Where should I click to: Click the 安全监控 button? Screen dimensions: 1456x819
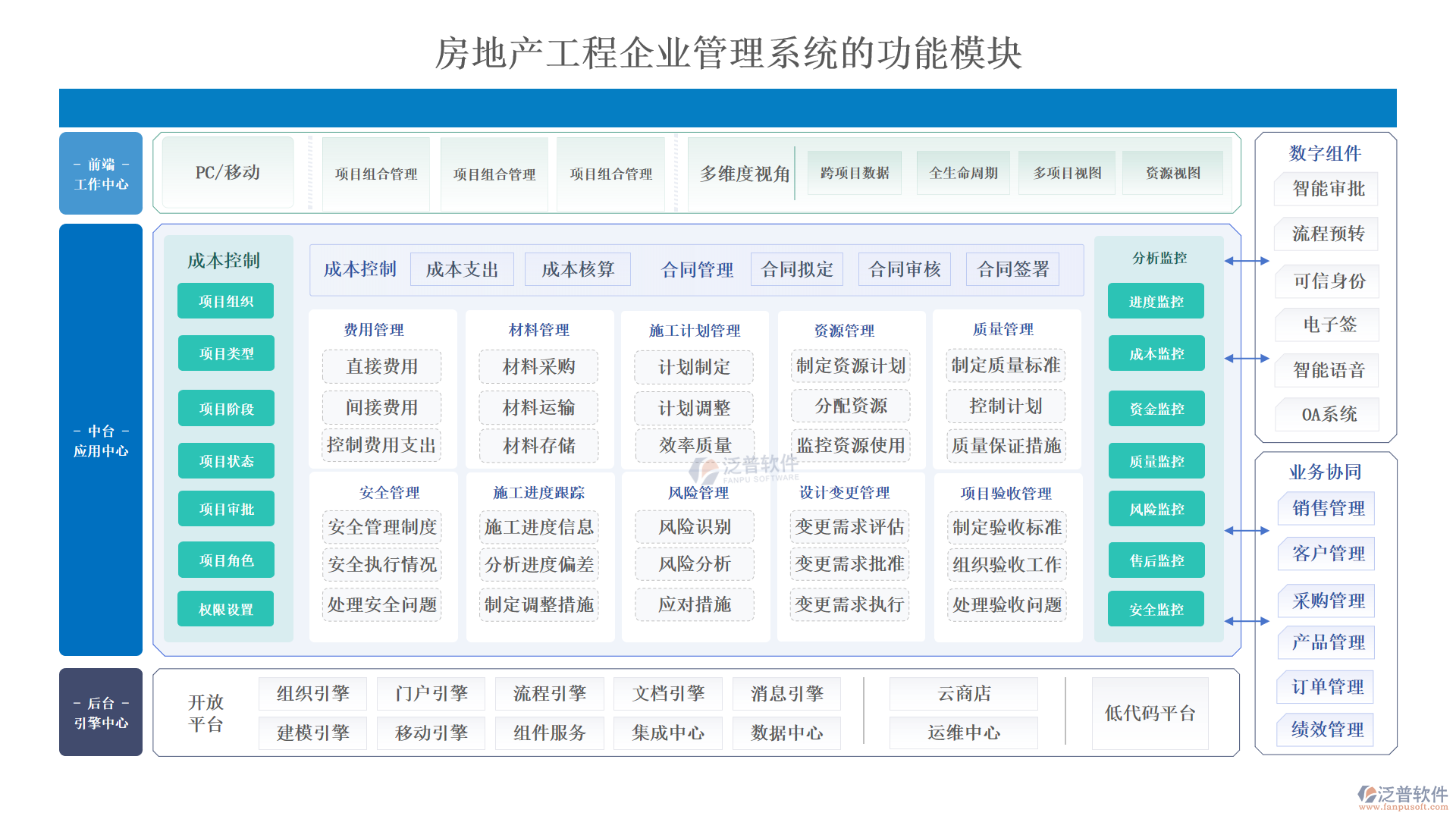[x=1156, y=609]
